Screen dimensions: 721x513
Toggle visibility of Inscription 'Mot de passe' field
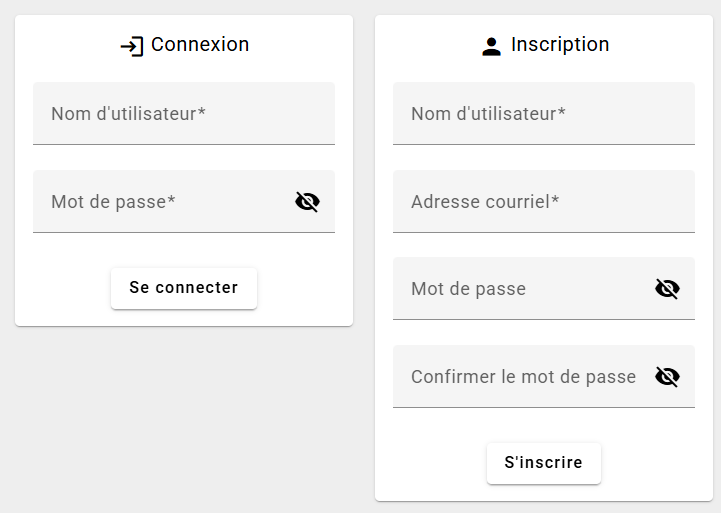[667, 289]
